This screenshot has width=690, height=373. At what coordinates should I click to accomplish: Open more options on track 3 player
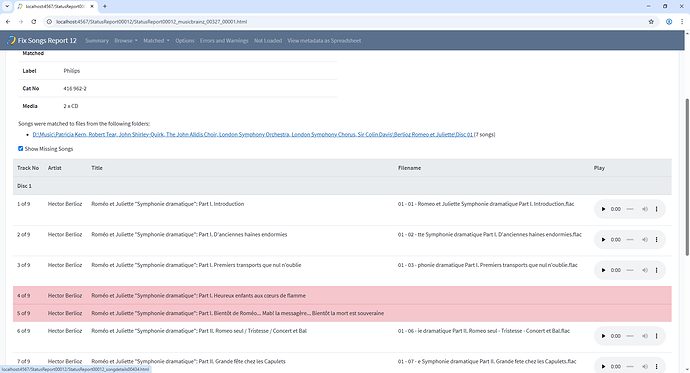tap(657, 271)
